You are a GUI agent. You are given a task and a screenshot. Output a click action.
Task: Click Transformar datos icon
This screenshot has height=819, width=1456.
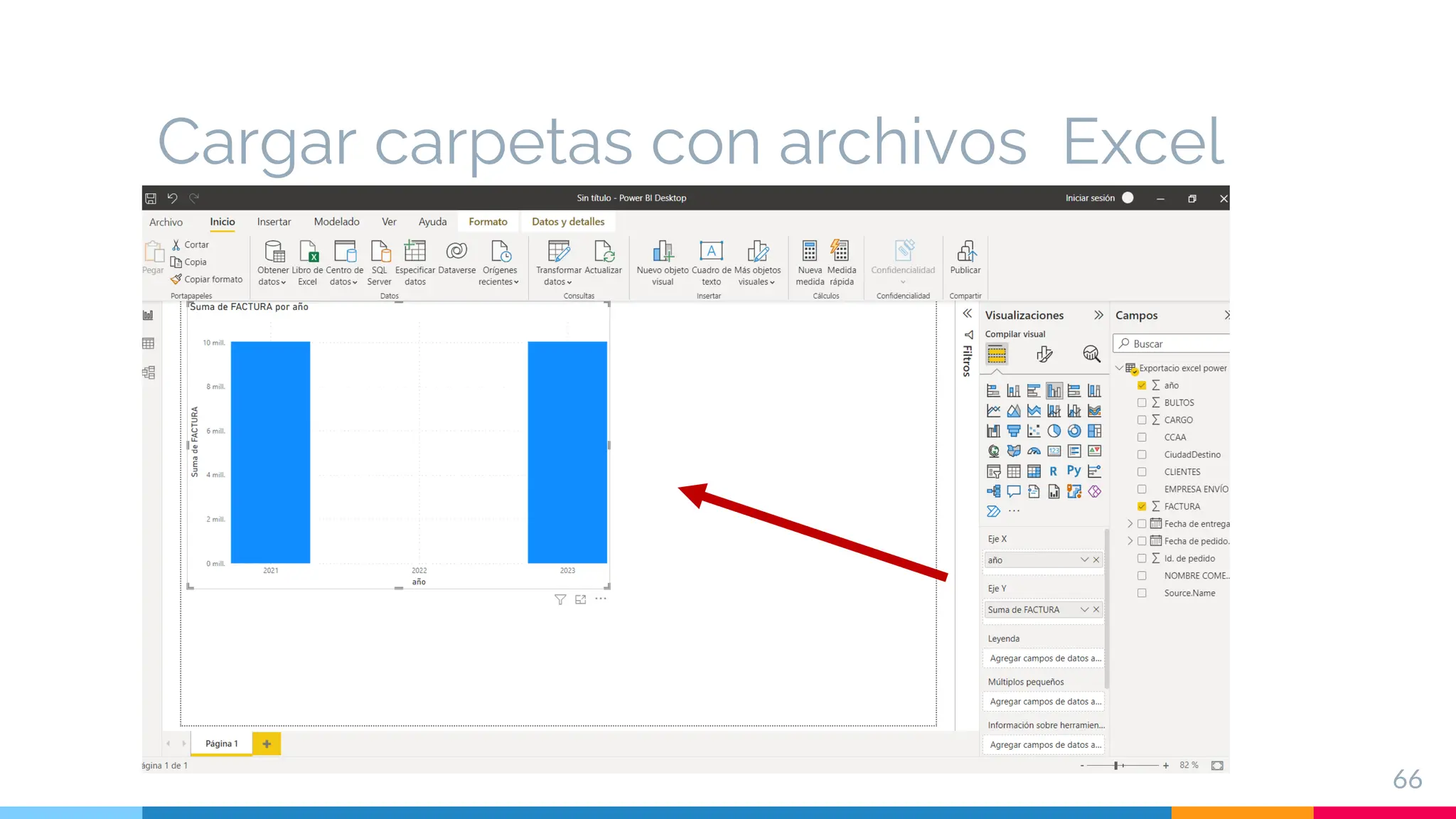pyautogui.click(x=559, y=251)
